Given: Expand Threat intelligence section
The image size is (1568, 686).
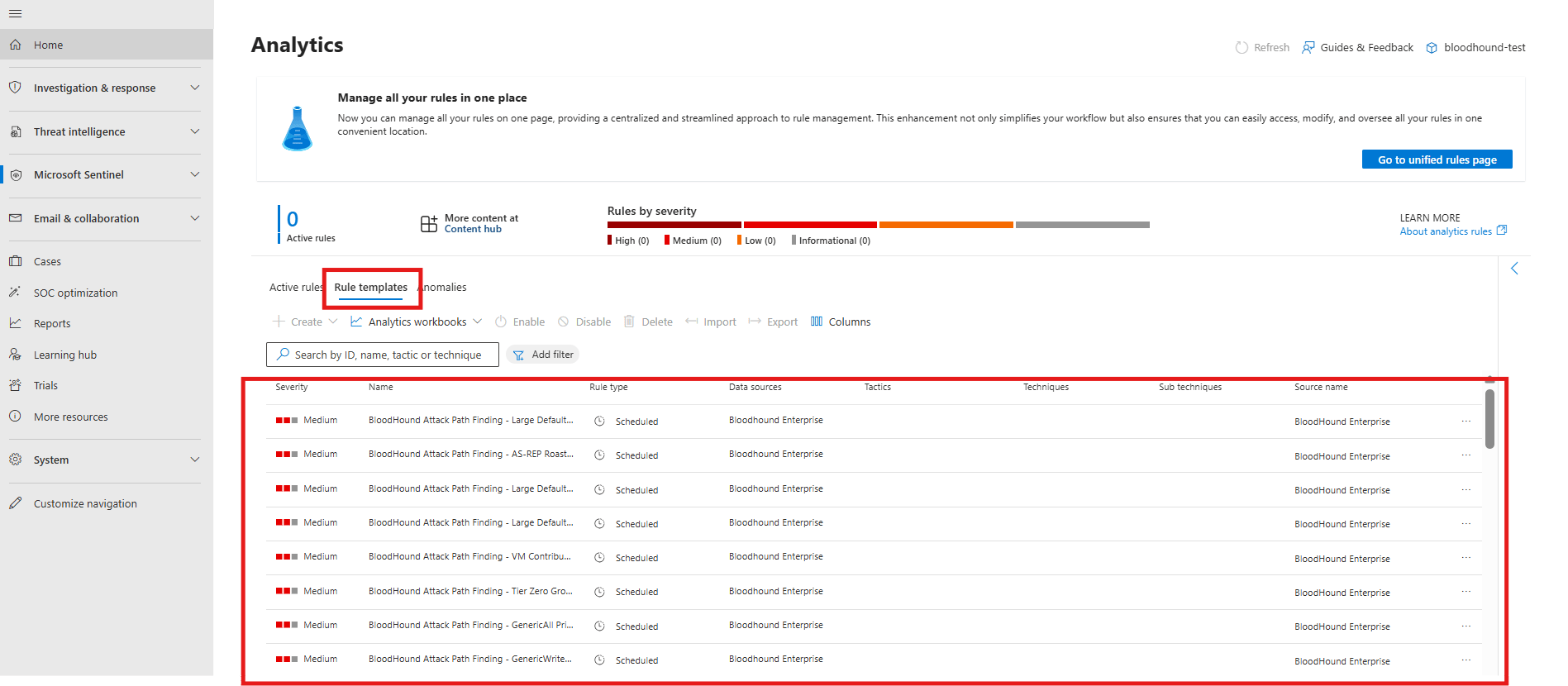Looking at the screenshot, I should click(195, 131).
